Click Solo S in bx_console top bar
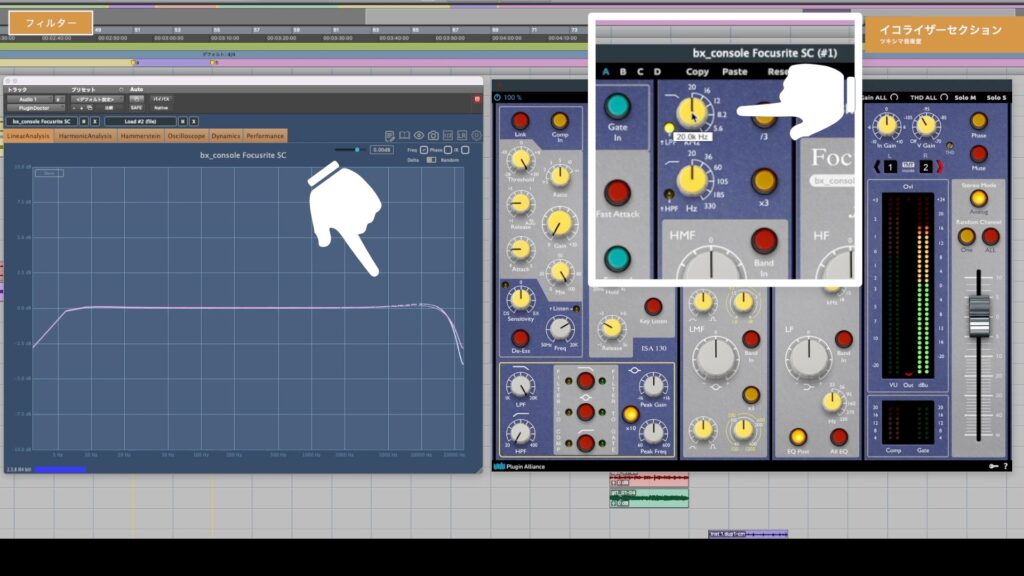This screenshot has width=1024, height=576. (996, 97)
